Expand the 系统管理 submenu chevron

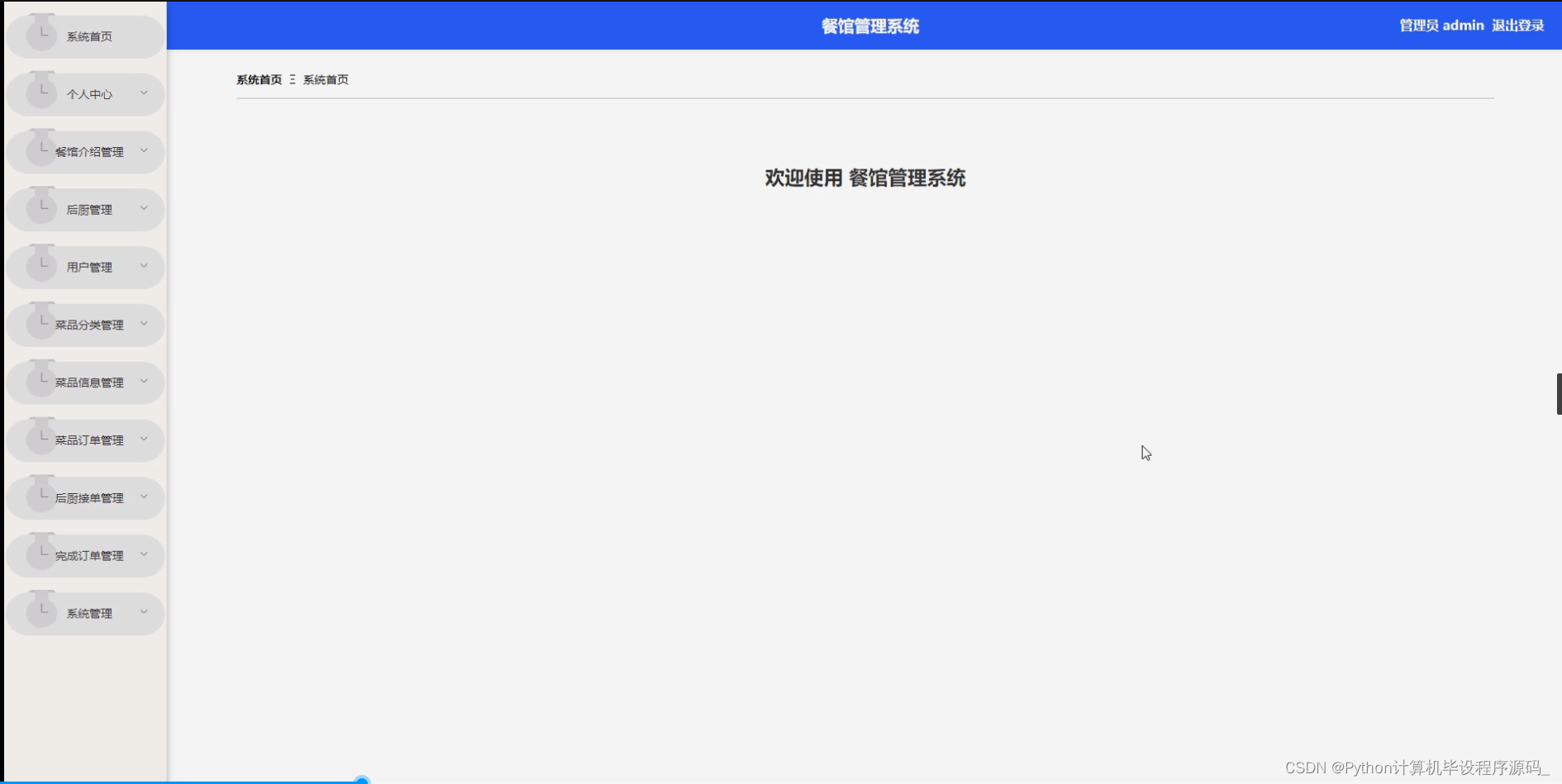145,612
